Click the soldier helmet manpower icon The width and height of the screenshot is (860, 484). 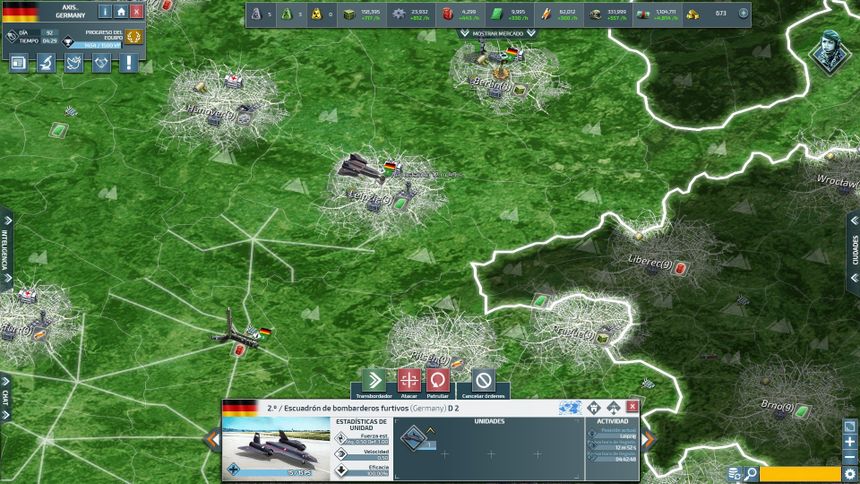(595, 14)
